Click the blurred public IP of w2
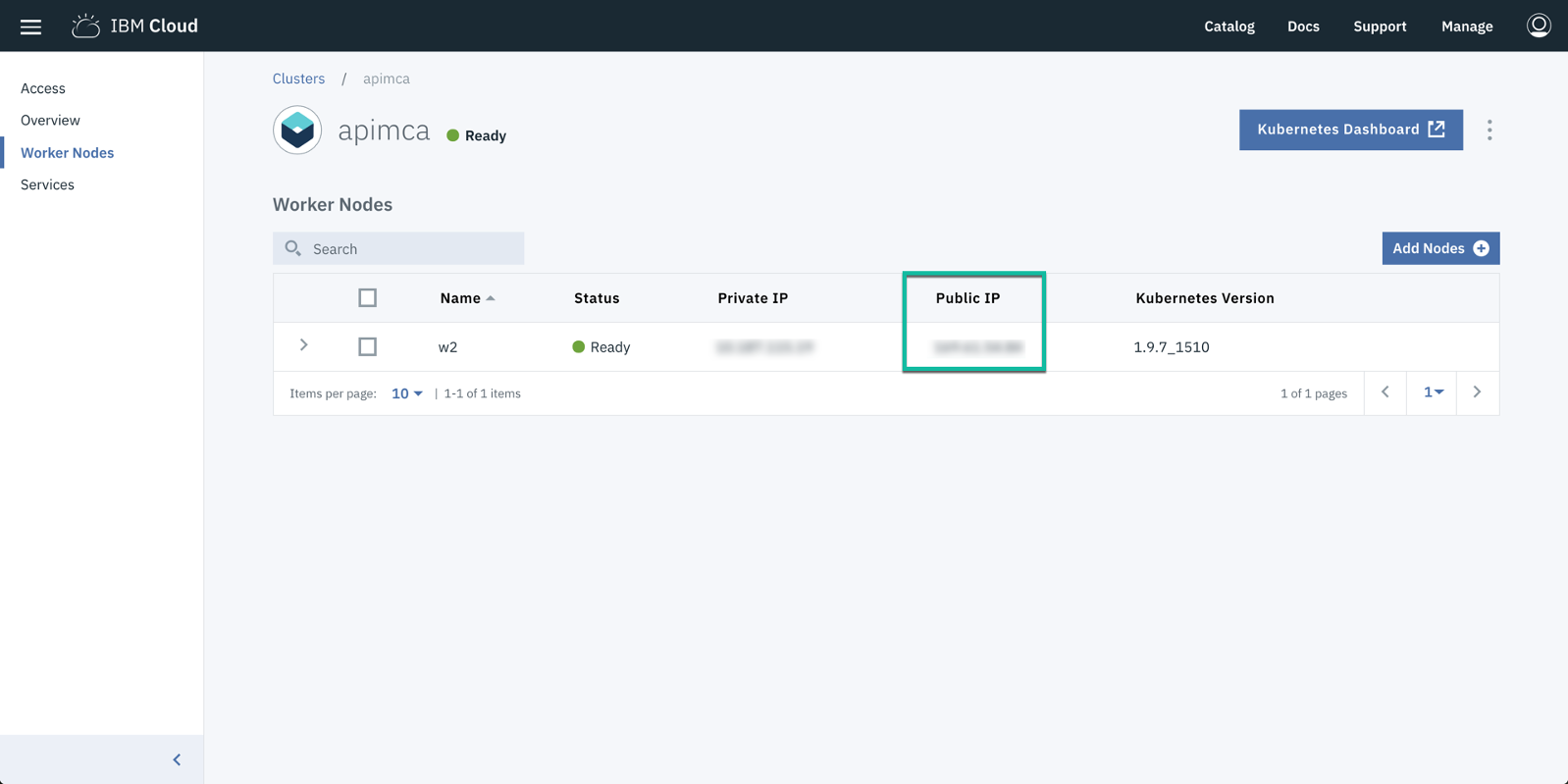 pyautogui.click(x=978, y=347)
